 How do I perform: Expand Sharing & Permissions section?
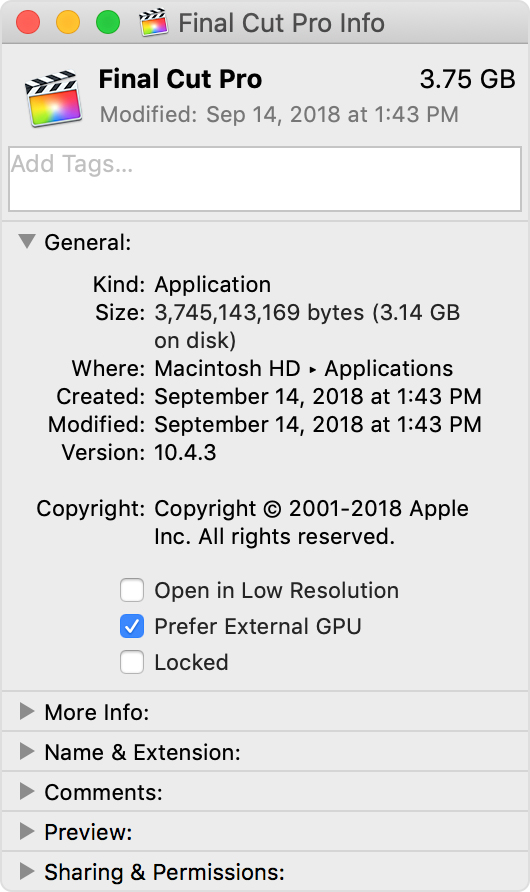click(x=27, y=871)
